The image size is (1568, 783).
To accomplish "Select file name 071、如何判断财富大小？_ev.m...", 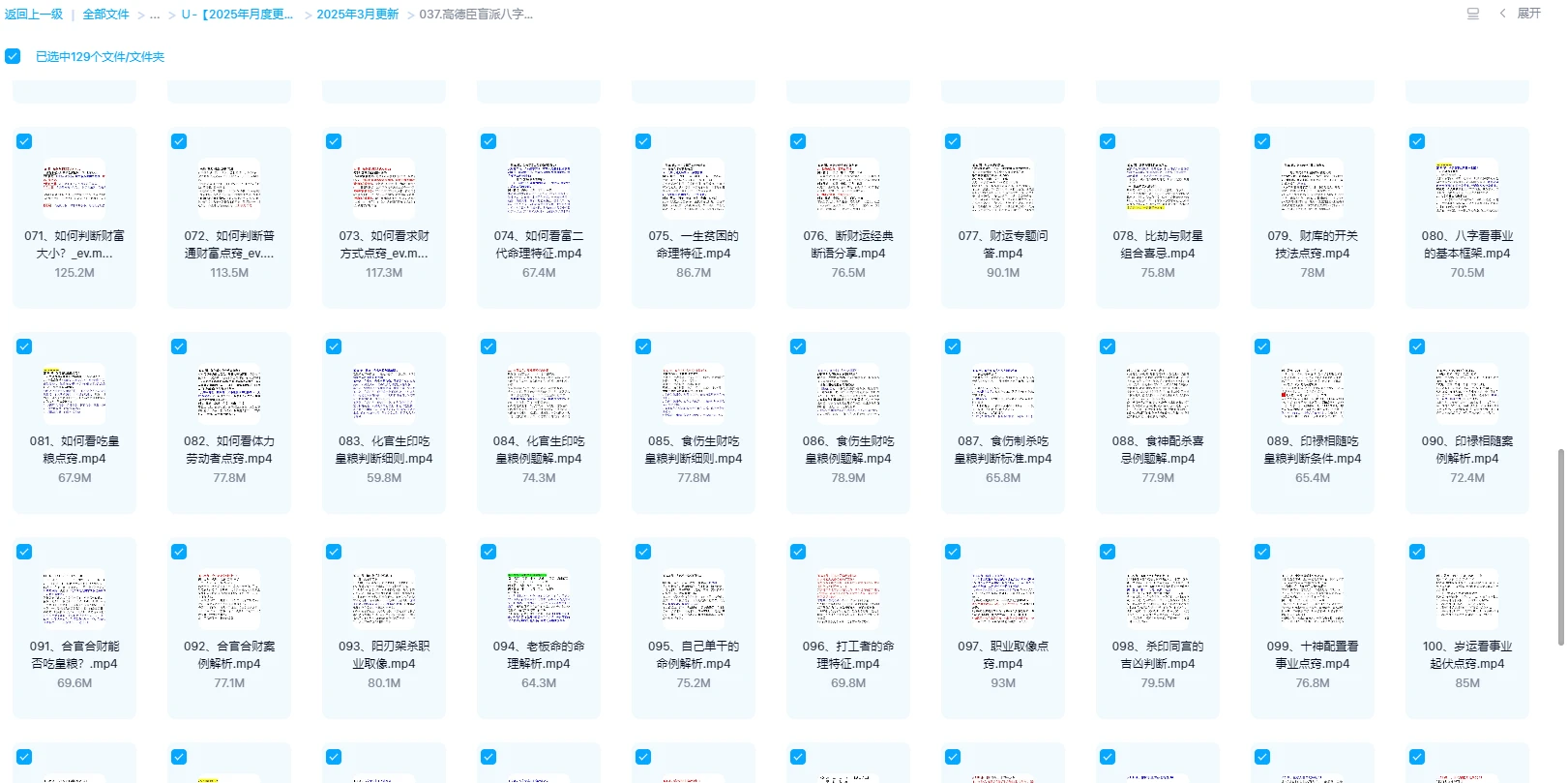I will pos(74,245).
